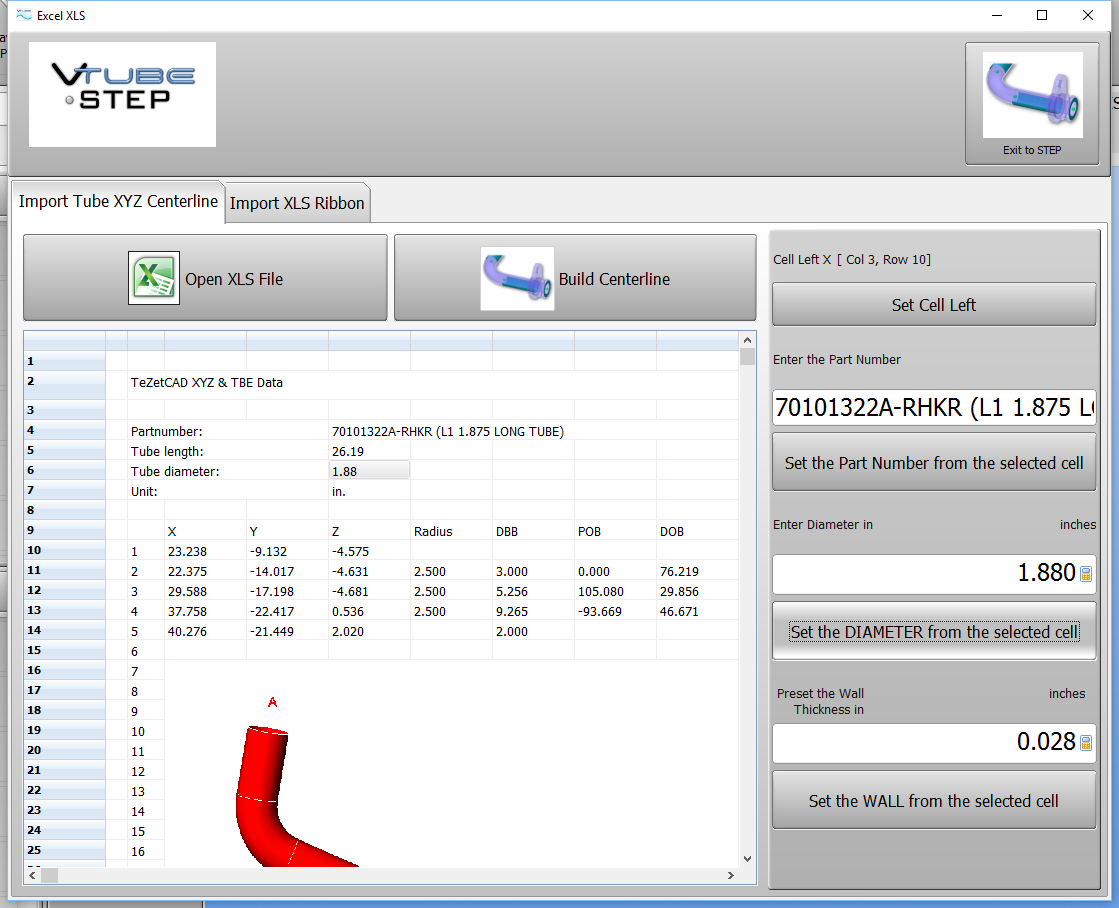Set the WALL from the selected cell

[934, 801]
